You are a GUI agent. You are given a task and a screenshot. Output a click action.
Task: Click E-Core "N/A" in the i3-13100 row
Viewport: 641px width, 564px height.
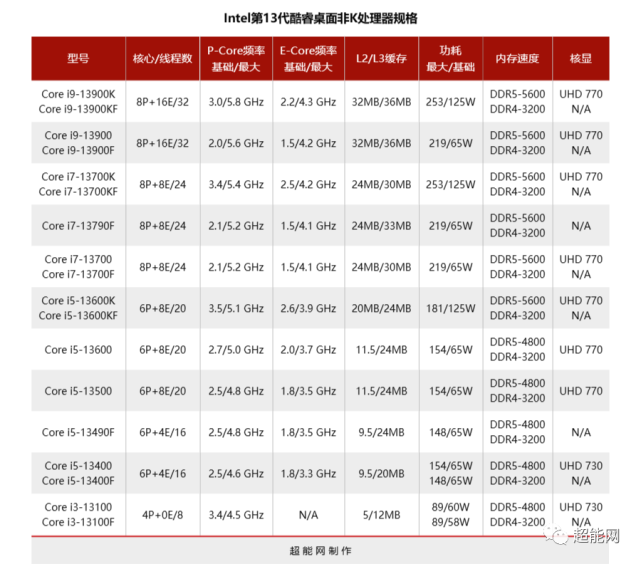[x=308, y=515]
